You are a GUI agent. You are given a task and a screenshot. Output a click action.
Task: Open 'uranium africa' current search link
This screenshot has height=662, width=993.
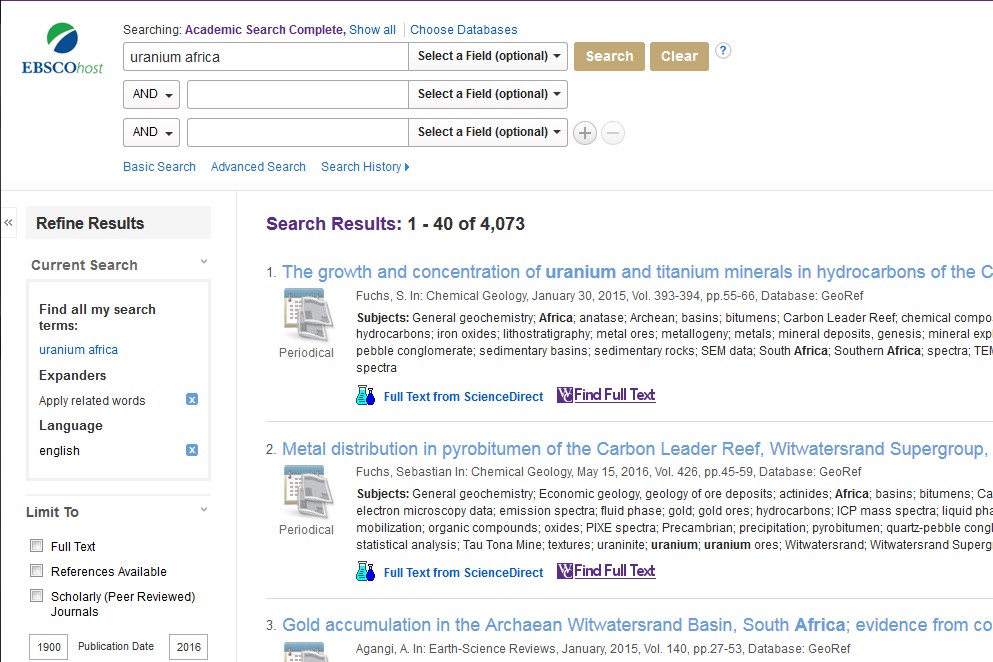(79, 350)
